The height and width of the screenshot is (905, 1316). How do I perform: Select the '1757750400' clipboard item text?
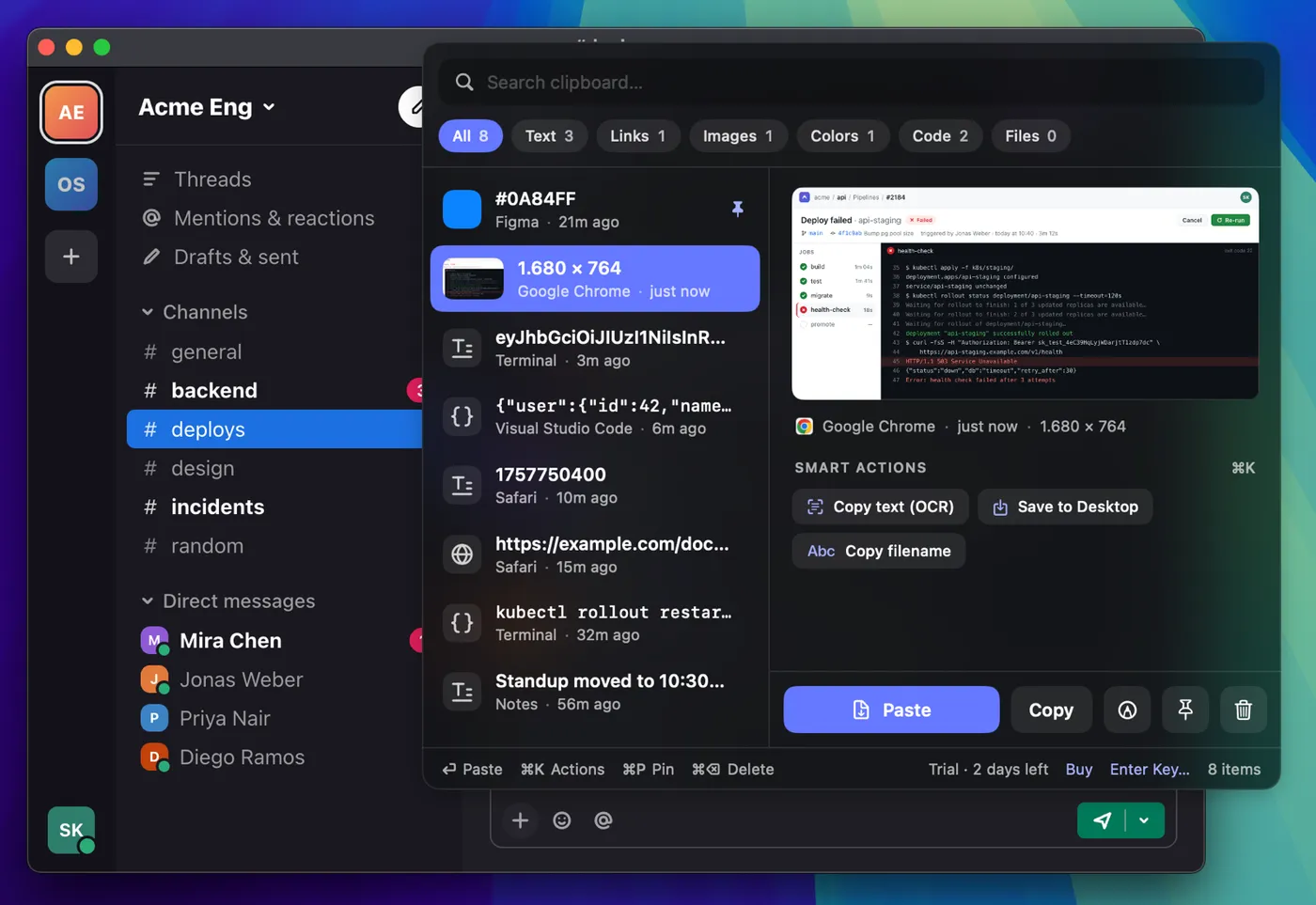551,475
